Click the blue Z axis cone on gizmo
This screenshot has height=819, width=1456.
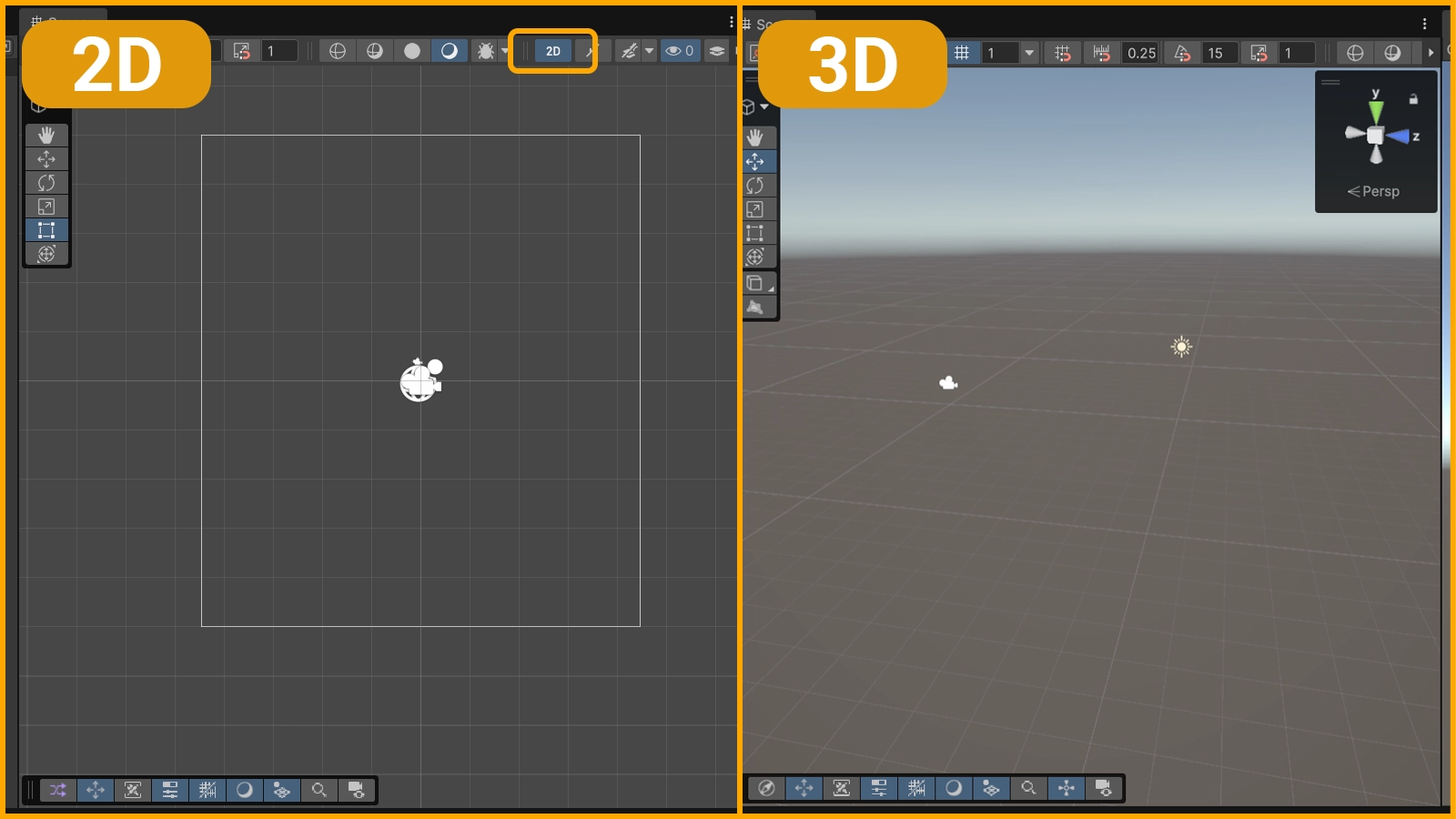(1398, 136)
